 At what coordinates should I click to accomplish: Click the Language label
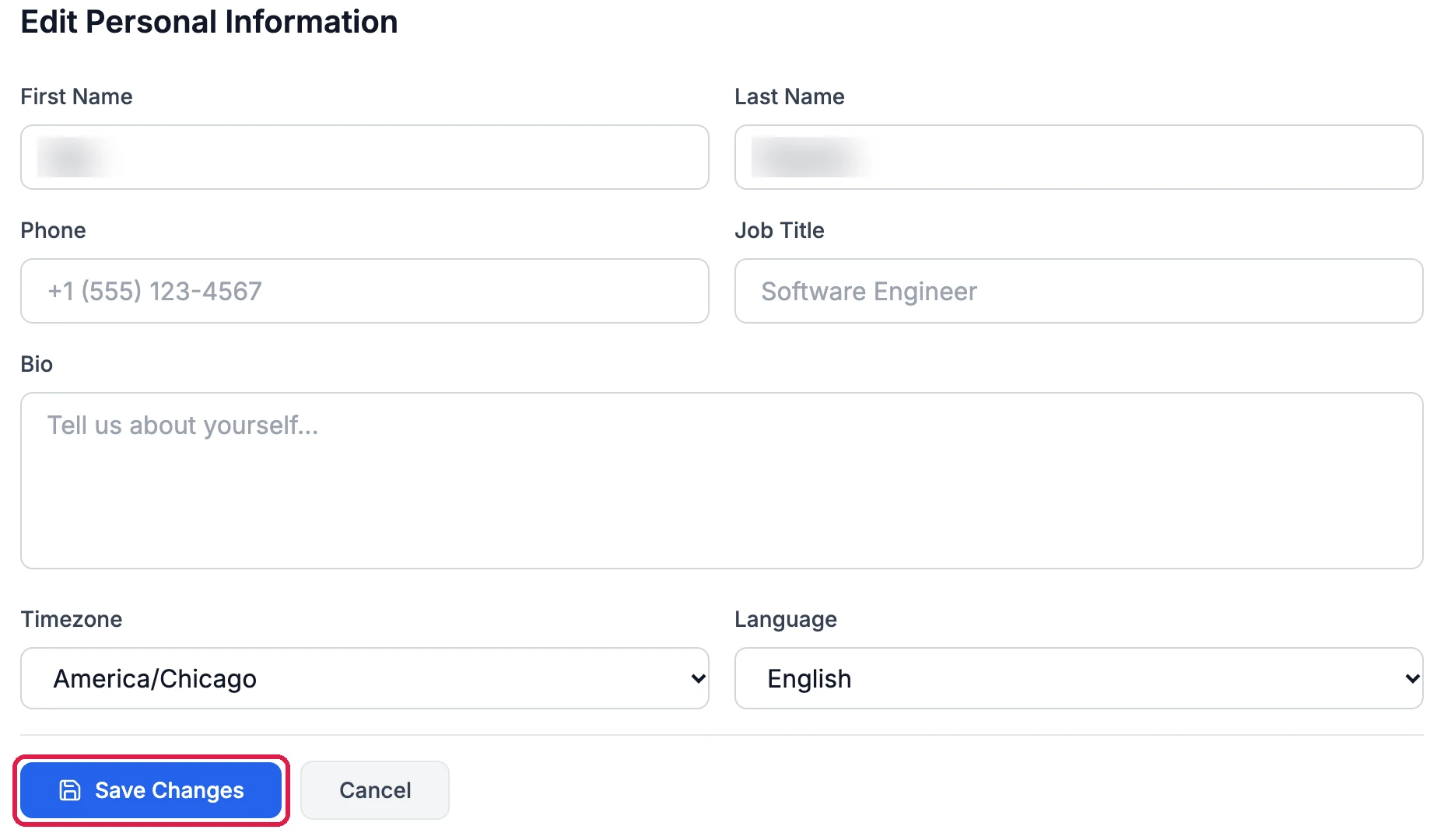pos(786,619)
